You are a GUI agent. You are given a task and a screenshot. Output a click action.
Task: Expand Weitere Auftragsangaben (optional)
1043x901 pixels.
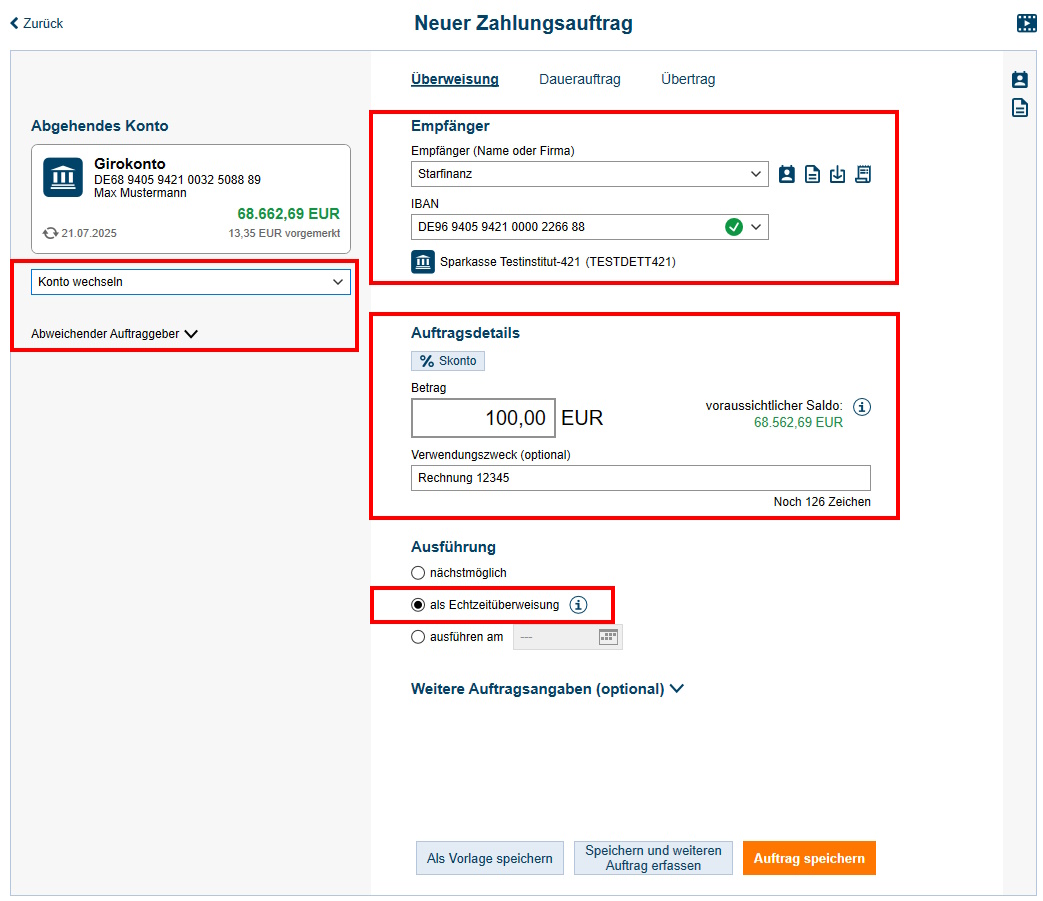point(547,689)
